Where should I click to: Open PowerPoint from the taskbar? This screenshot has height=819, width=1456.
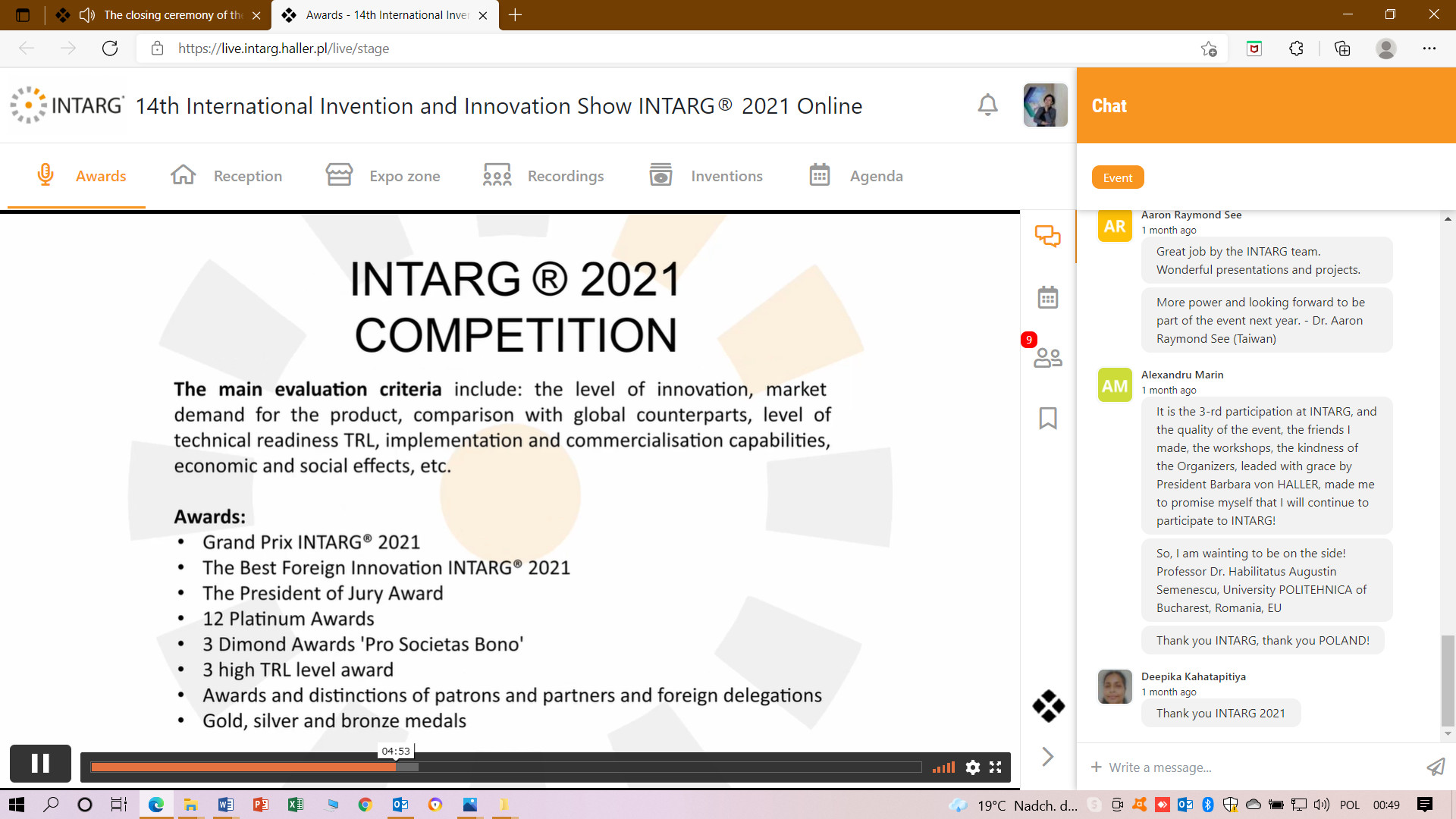260,805
